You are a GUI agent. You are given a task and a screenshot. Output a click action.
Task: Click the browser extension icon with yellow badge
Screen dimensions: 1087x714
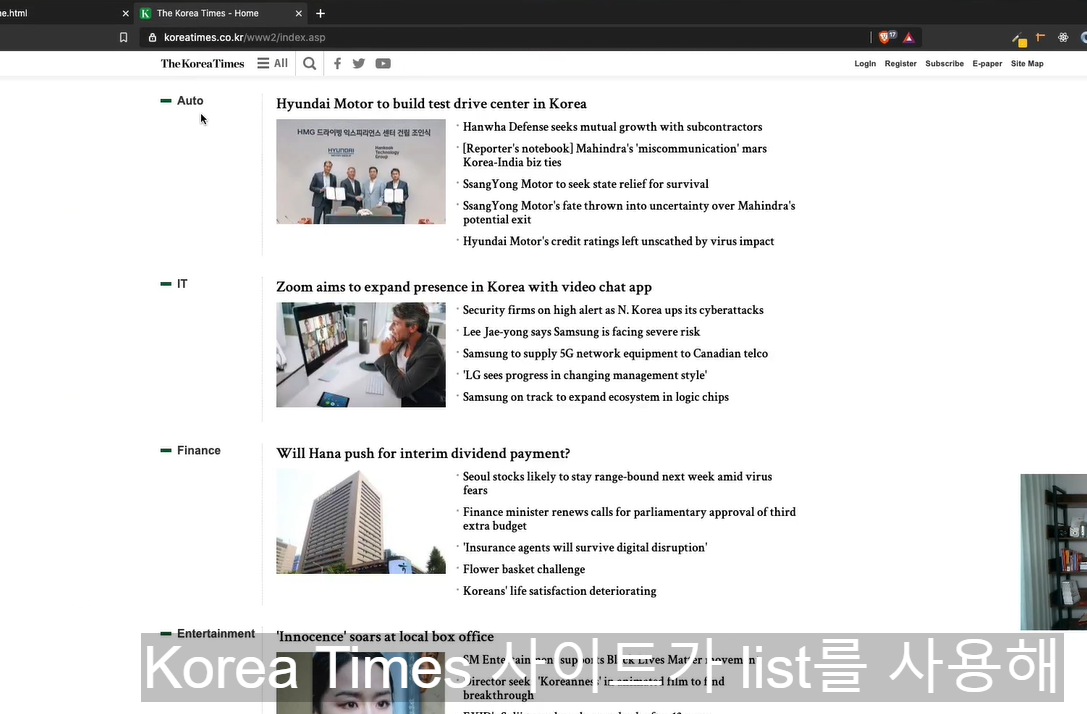pyautogui.click(x=1019, y=40)
